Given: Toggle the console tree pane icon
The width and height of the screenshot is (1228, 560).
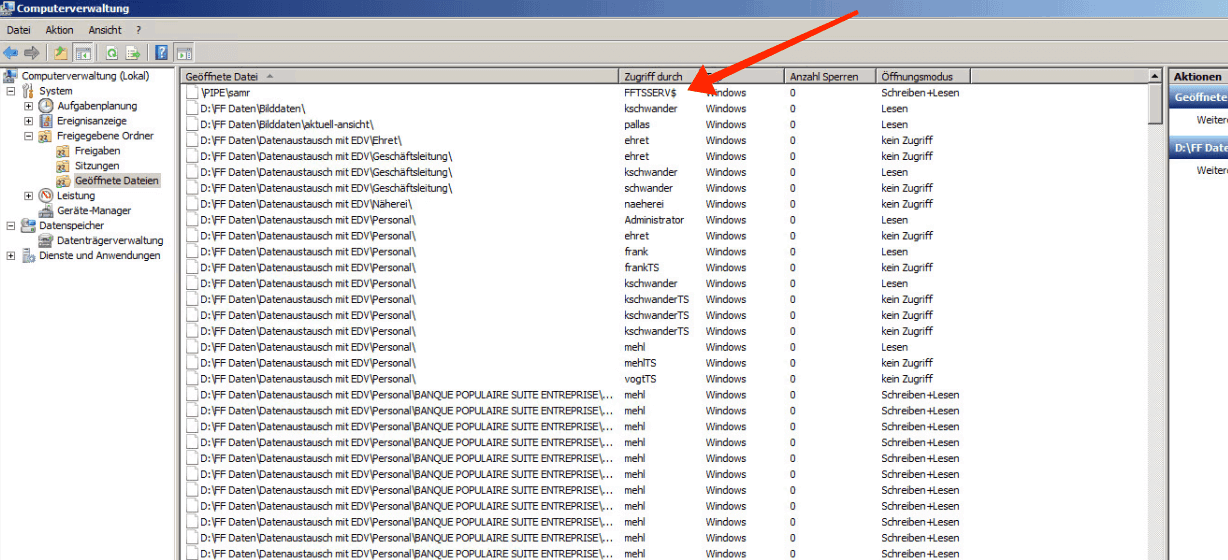Looking at the screenshot, I should coord(83,53).
